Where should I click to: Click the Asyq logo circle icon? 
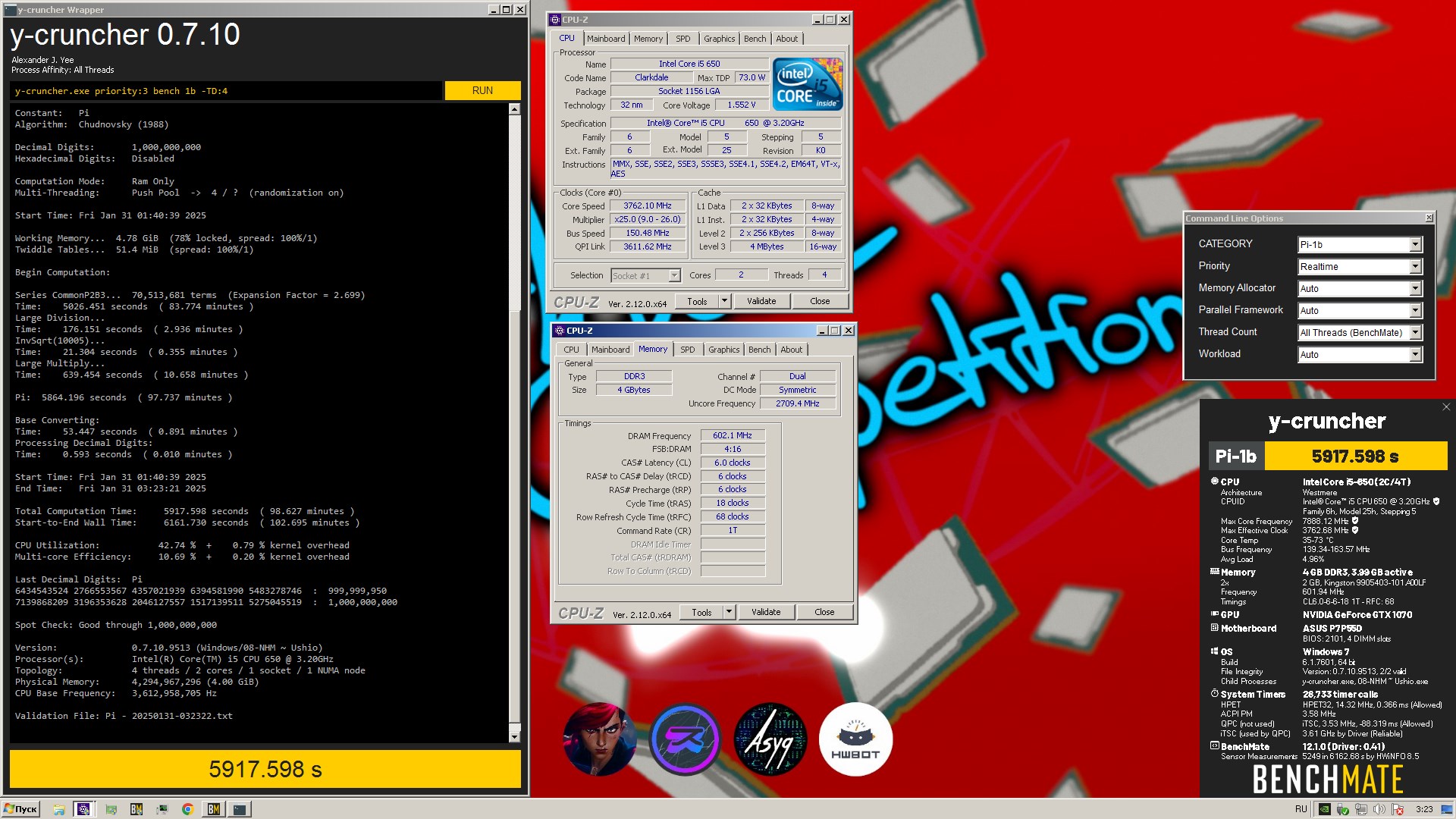tap(770, 739)
